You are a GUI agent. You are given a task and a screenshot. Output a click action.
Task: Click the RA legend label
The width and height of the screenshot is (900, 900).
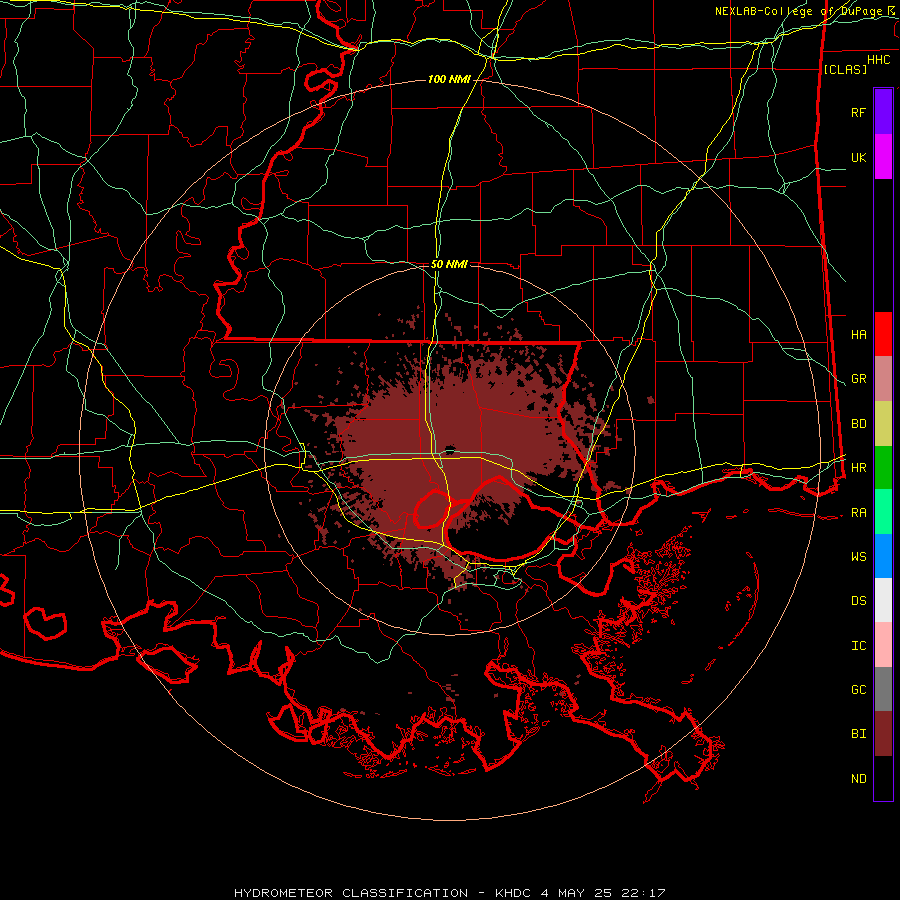pos(858,513)
